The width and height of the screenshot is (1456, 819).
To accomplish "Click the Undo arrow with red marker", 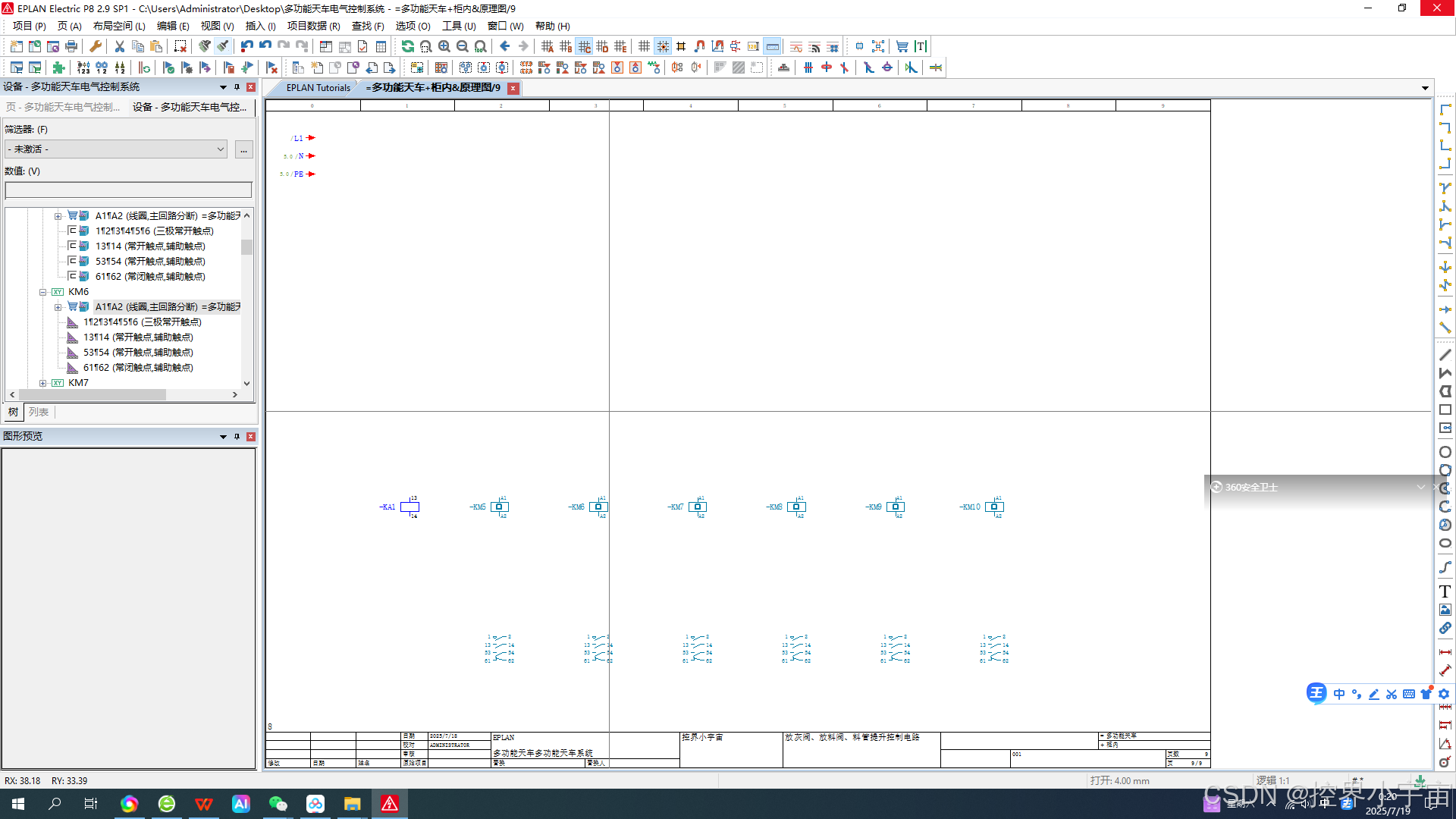I will point(247,47).
